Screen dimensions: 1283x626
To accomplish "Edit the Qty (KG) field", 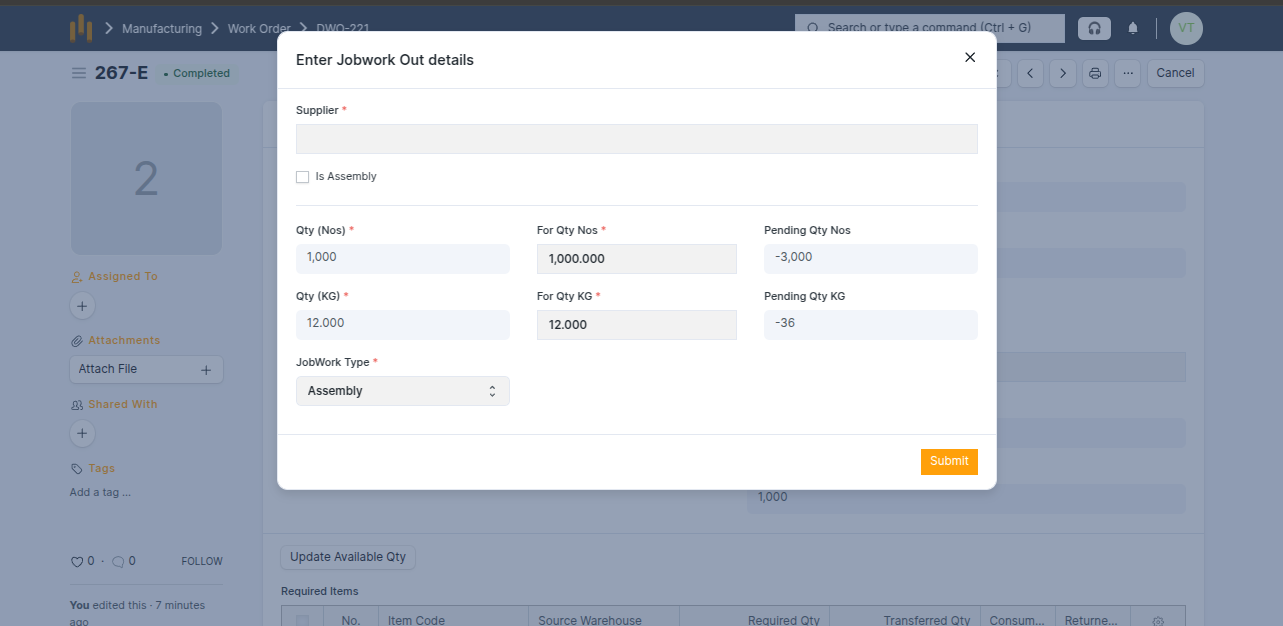I will point(402,324).
